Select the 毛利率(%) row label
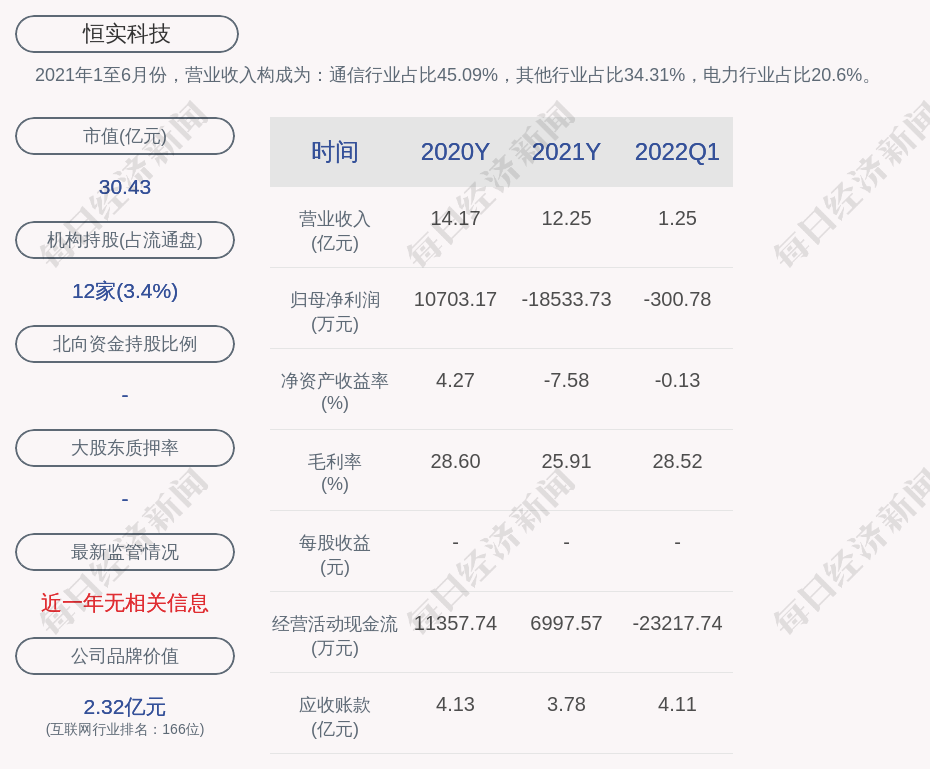Image resolution: width=930 pixels, height=769 pixels. point(335,473)
